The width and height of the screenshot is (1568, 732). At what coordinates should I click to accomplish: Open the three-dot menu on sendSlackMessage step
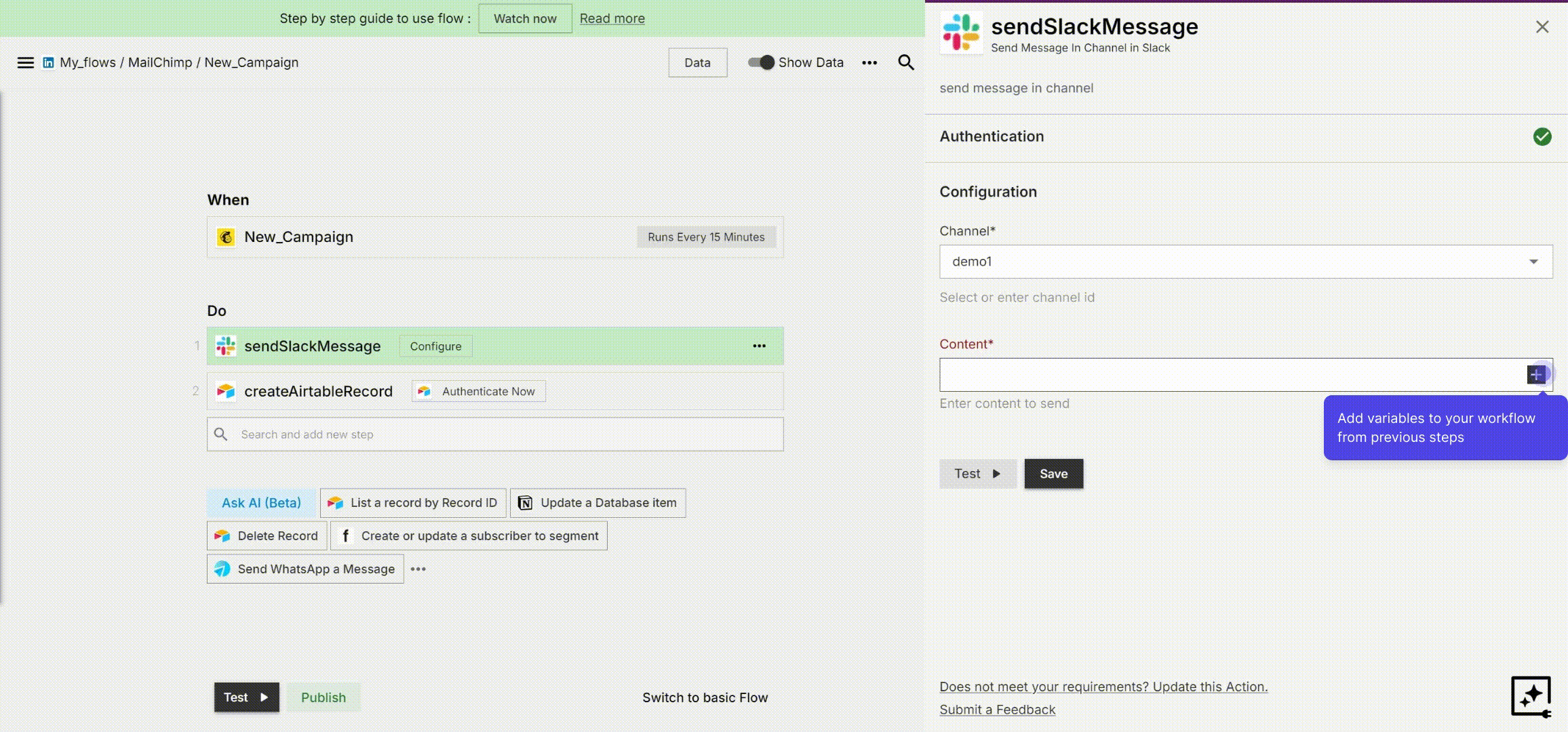click(x=759, y=346)
